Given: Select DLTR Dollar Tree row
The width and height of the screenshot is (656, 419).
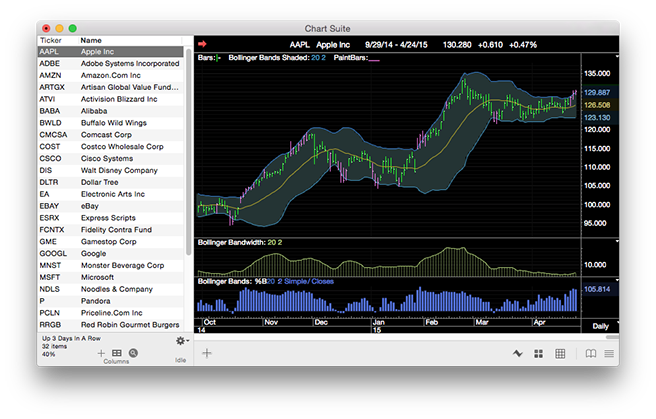Looking at the screenshot, I should [110, 182].
